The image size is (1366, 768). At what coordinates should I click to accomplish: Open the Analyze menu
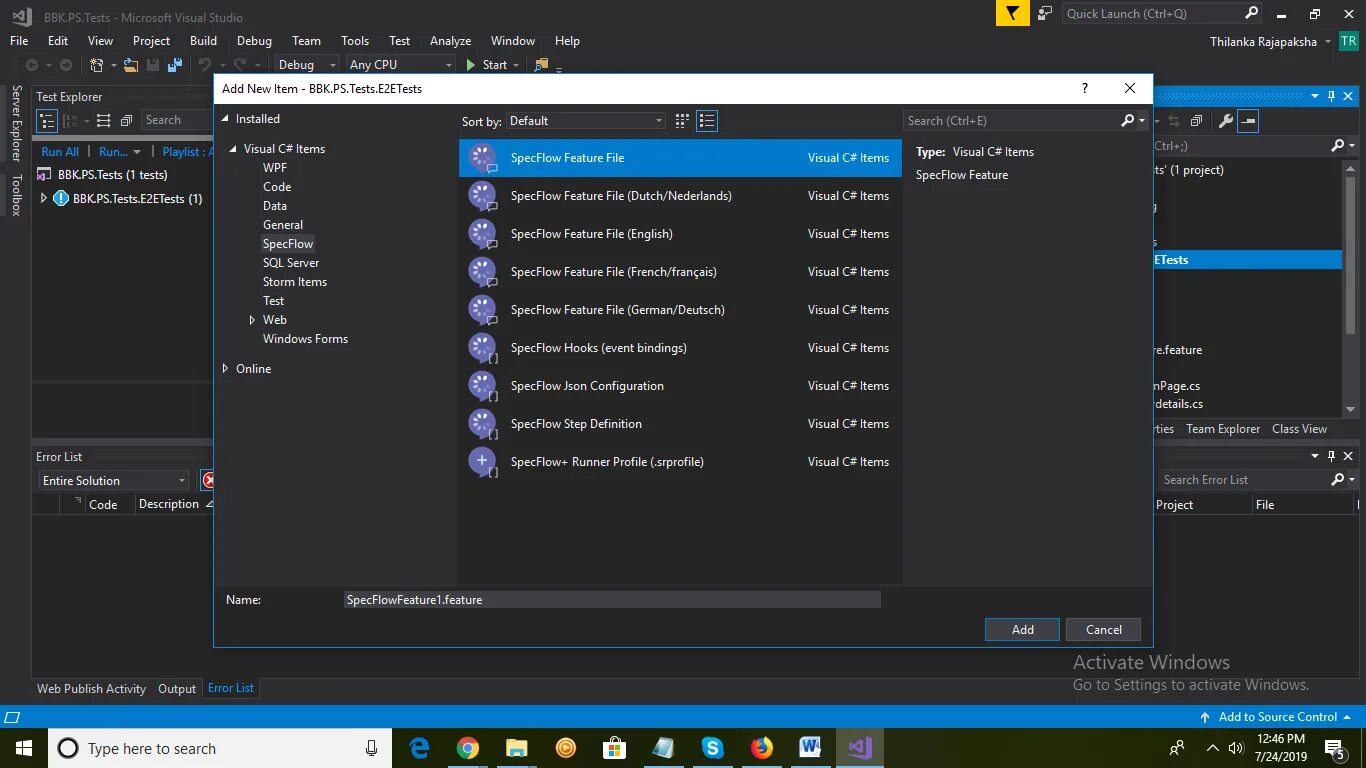pos(450,41)
